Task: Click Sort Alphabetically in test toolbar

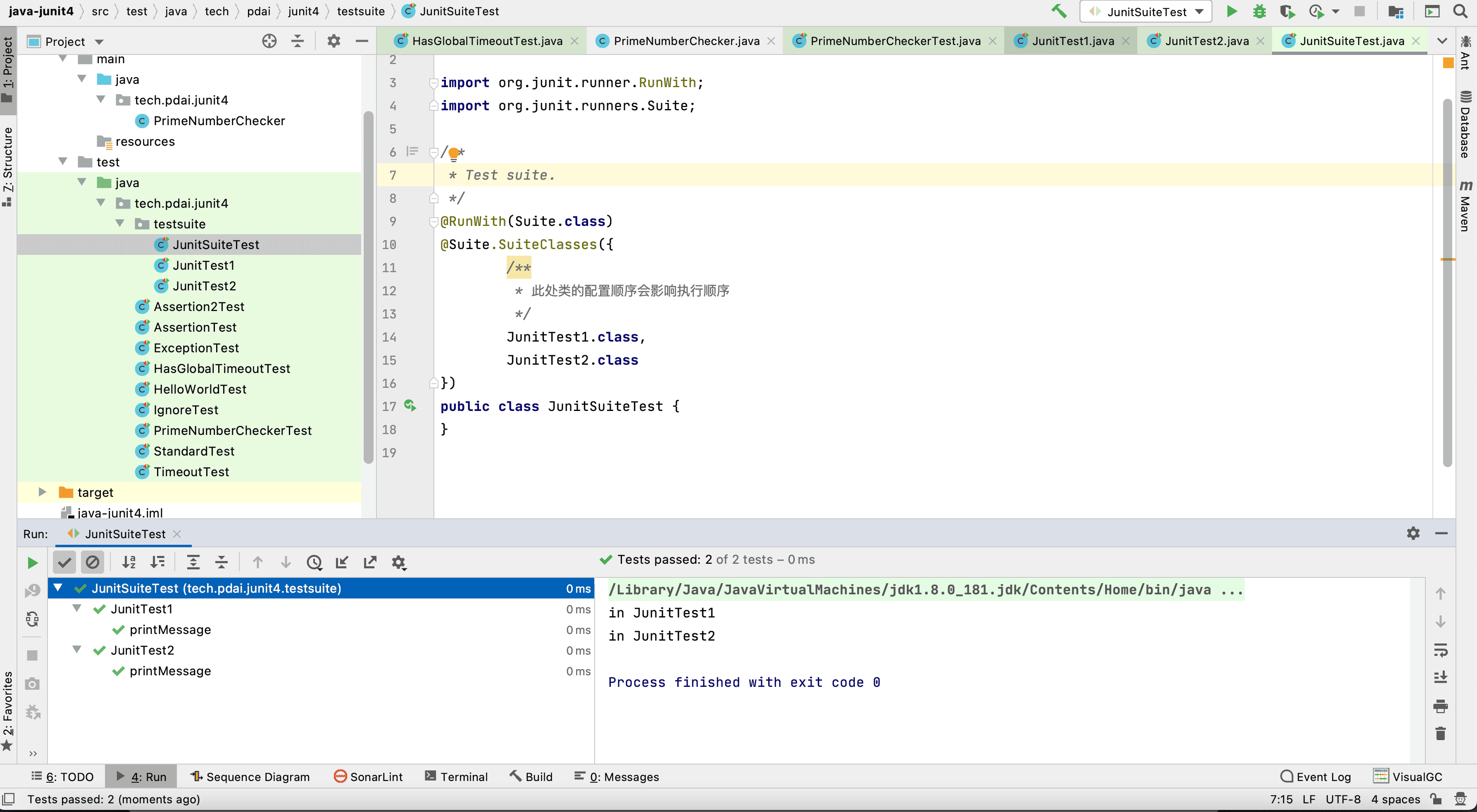Action: [129, 562]
